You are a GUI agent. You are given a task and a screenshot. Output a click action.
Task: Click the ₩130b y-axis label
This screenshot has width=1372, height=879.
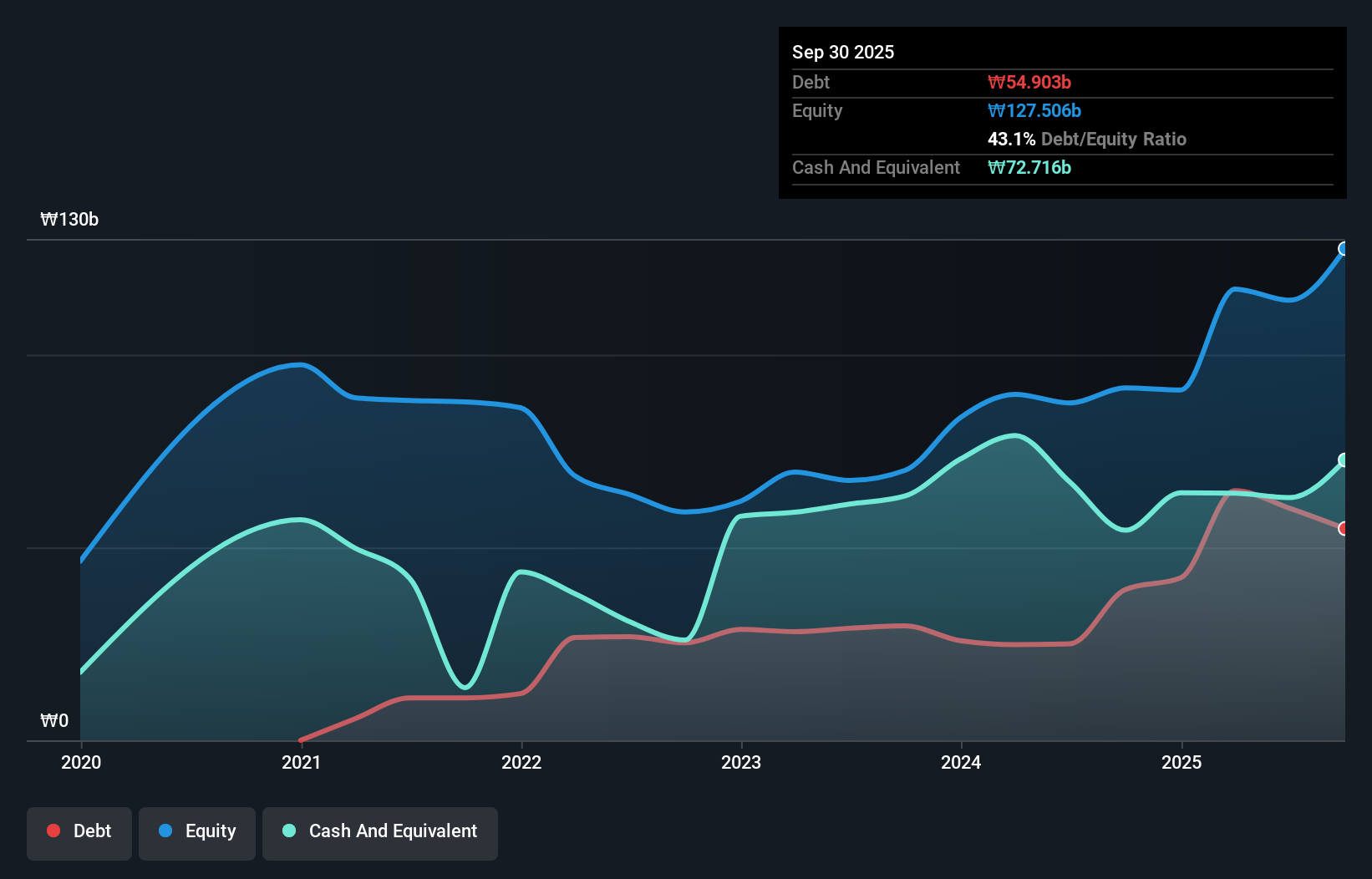(69, 220)
